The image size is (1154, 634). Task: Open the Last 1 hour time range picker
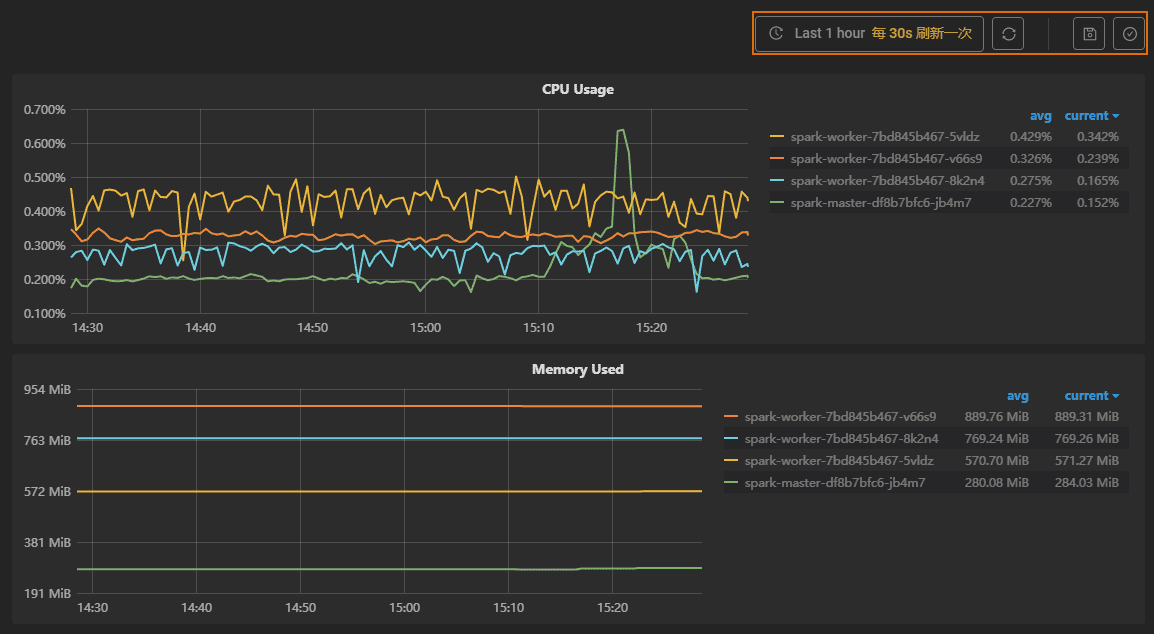869,33
